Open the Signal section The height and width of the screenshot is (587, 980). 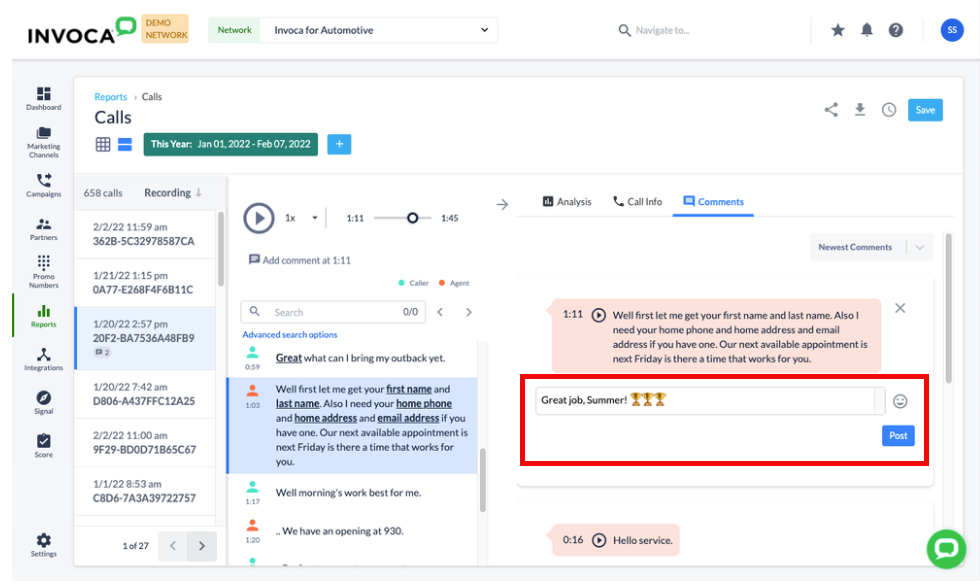43,403
